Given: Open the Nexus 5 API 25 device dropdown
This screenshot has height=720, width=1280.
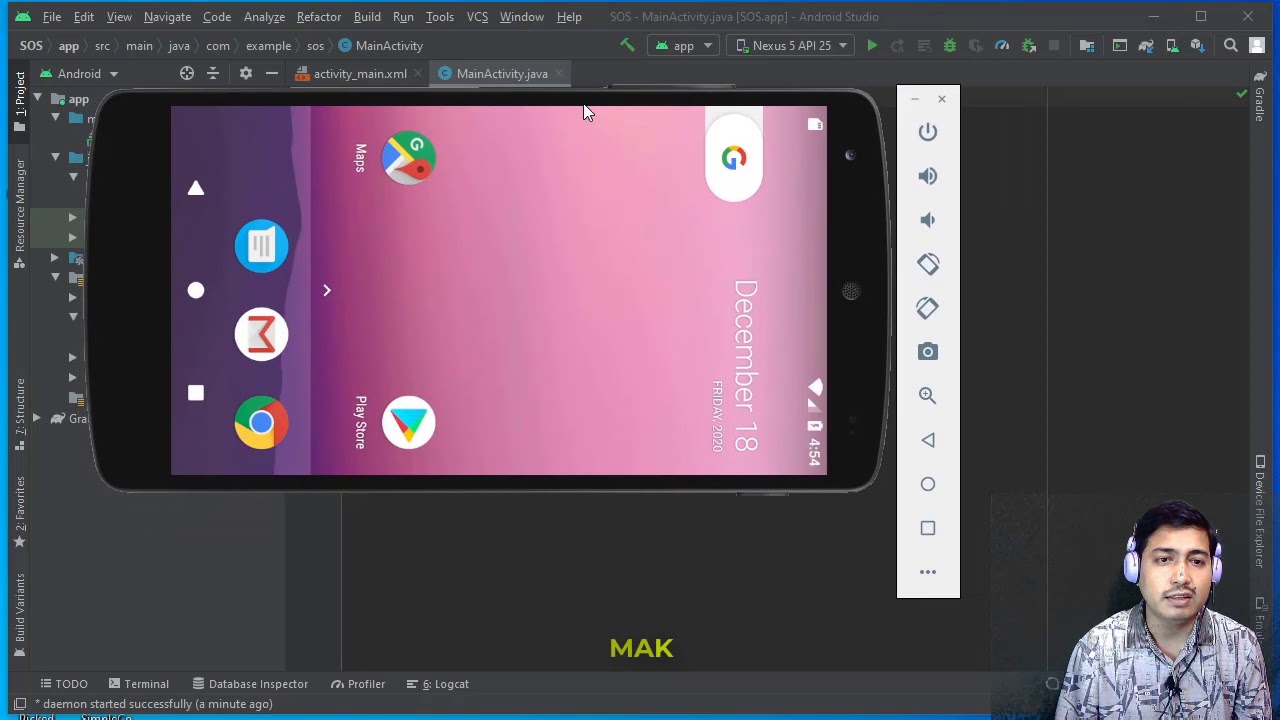Looking at the screenshot, I should tap(791, 45).
